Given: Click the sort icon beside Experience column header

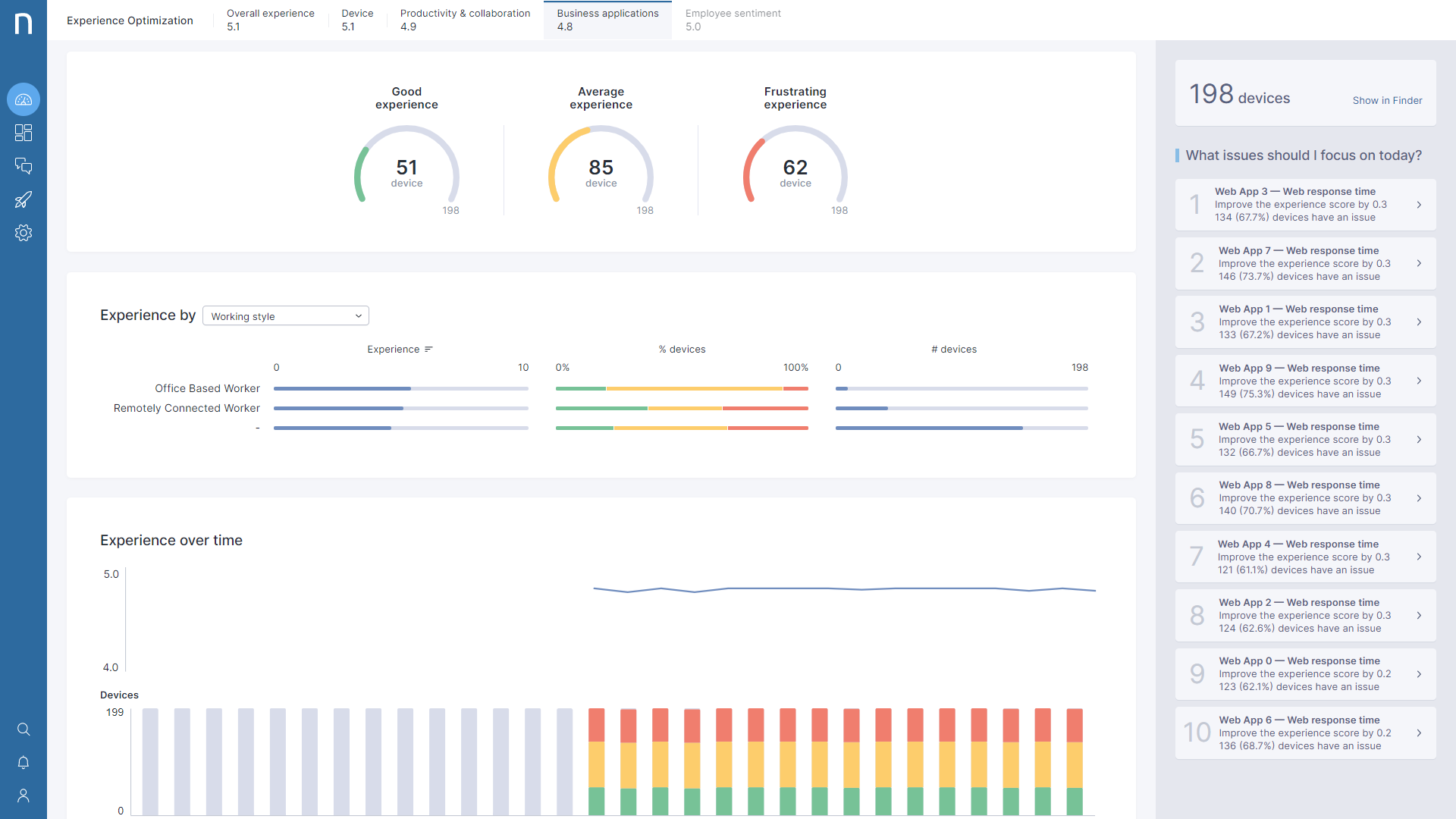Looking at the screenshot, I should coord(428,349).
